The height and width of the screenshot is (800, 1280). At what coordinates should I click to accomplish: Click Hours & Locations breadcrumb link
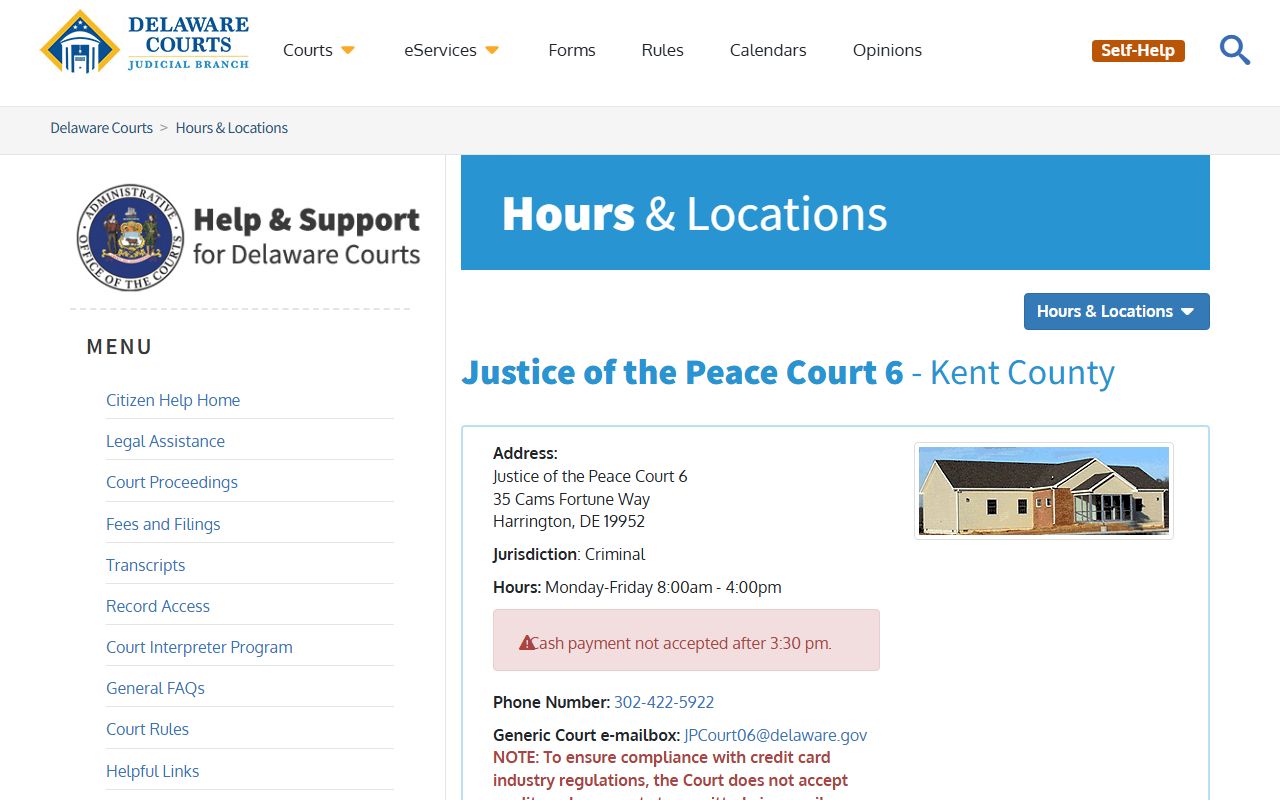tap(232, 128)
